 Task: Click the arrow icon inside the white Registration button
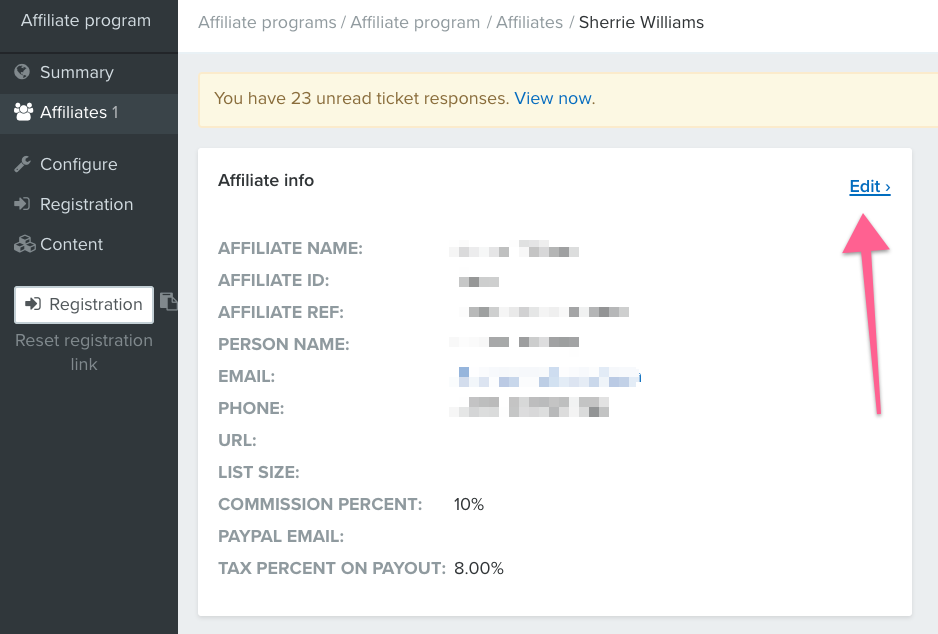pyautogui.click(x=33, y=304)
